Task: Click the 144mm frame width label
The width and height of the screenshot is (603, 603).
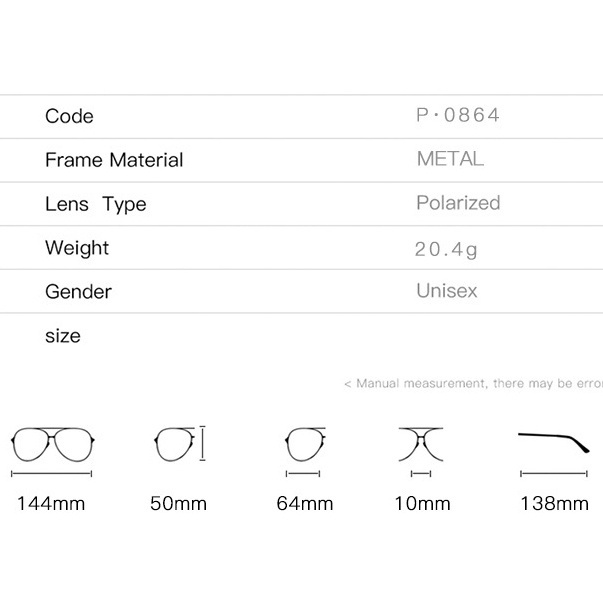Action: [x=51, y=503]
